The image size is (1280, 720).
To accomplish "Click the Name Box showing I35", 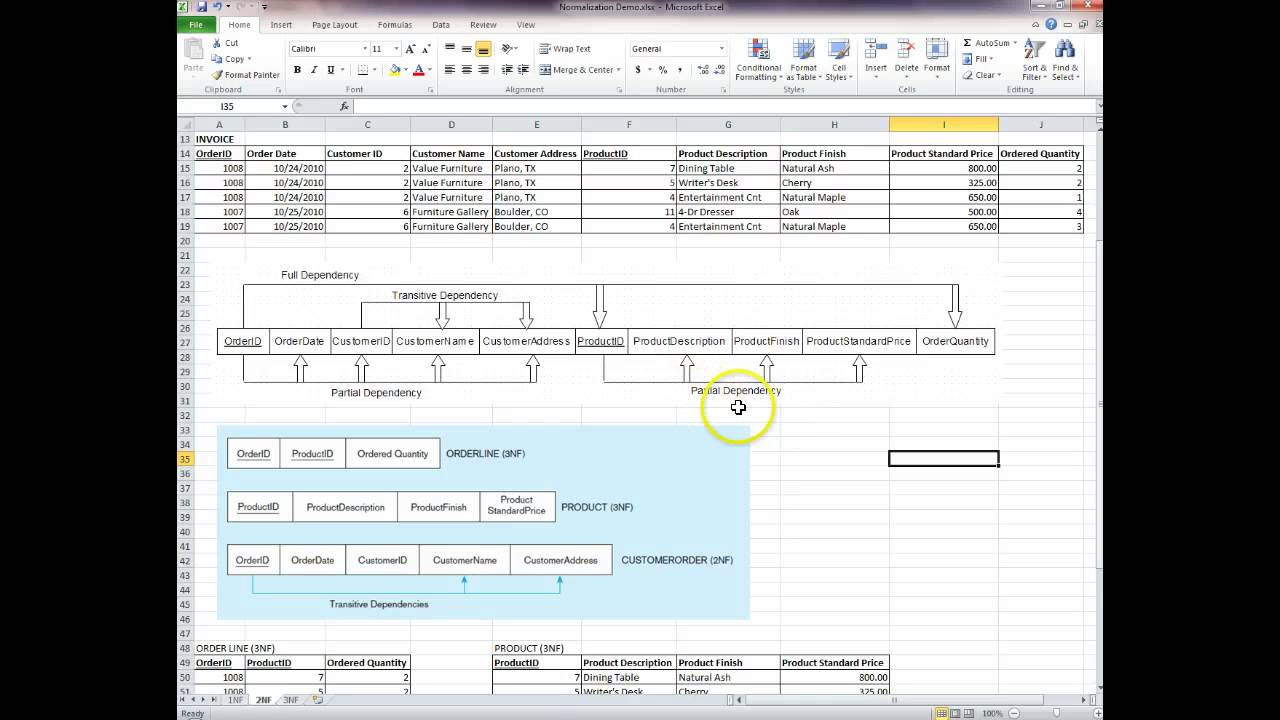I will 229,106.
